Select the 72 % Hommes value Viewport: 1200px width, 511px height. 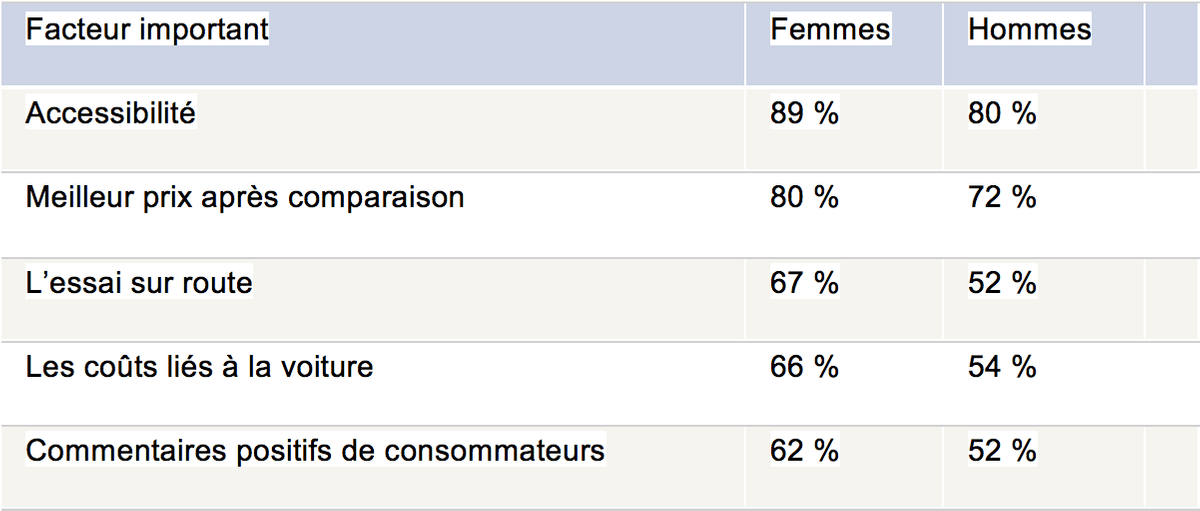point(1002,198)
